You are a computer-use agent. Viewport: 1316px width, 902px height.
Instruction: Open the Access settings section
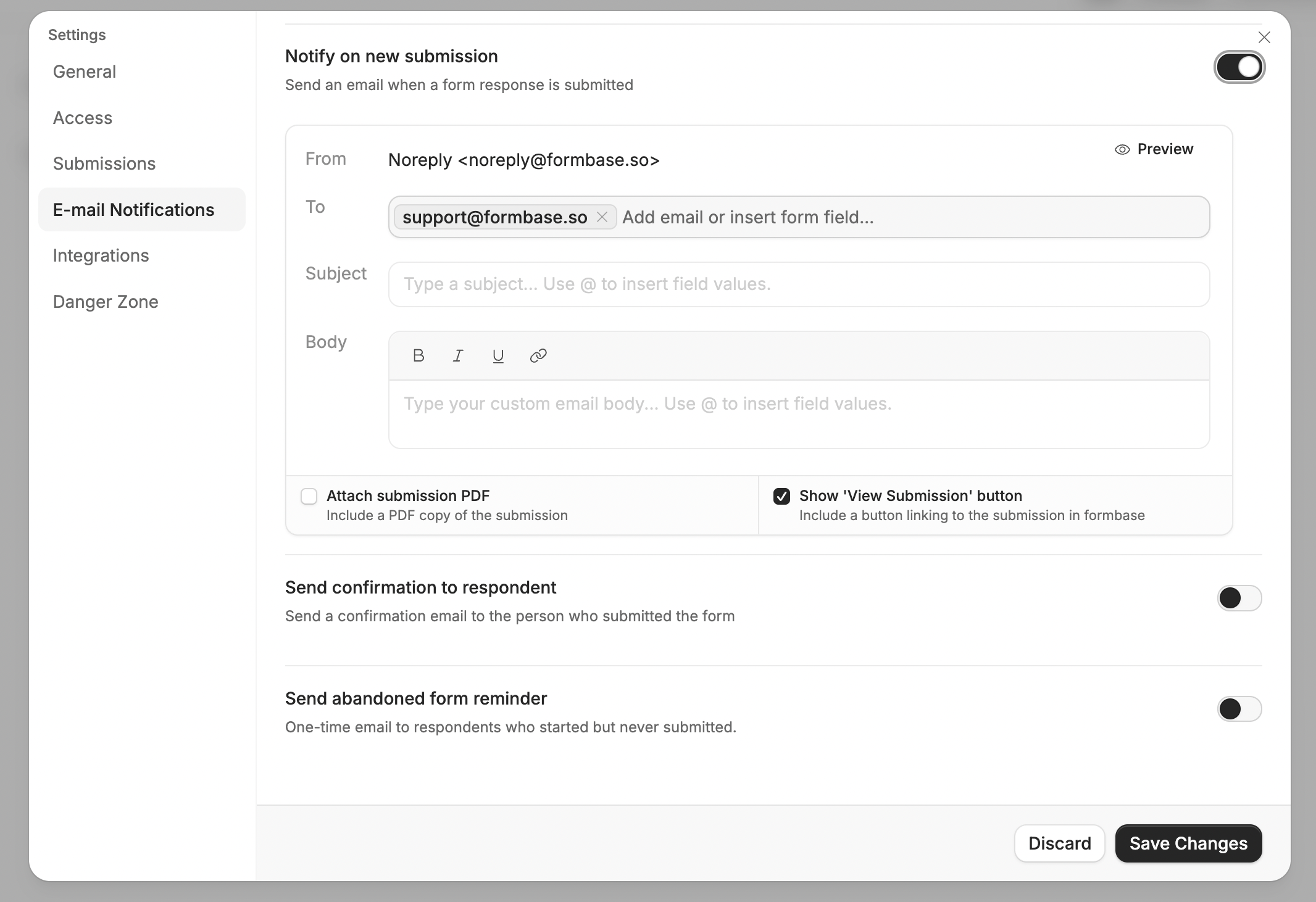click(x=142, y=118)
